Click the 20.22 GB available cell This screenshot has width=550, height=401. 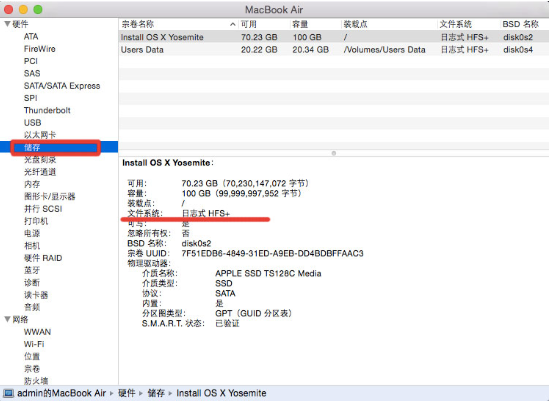pos(259,50)
